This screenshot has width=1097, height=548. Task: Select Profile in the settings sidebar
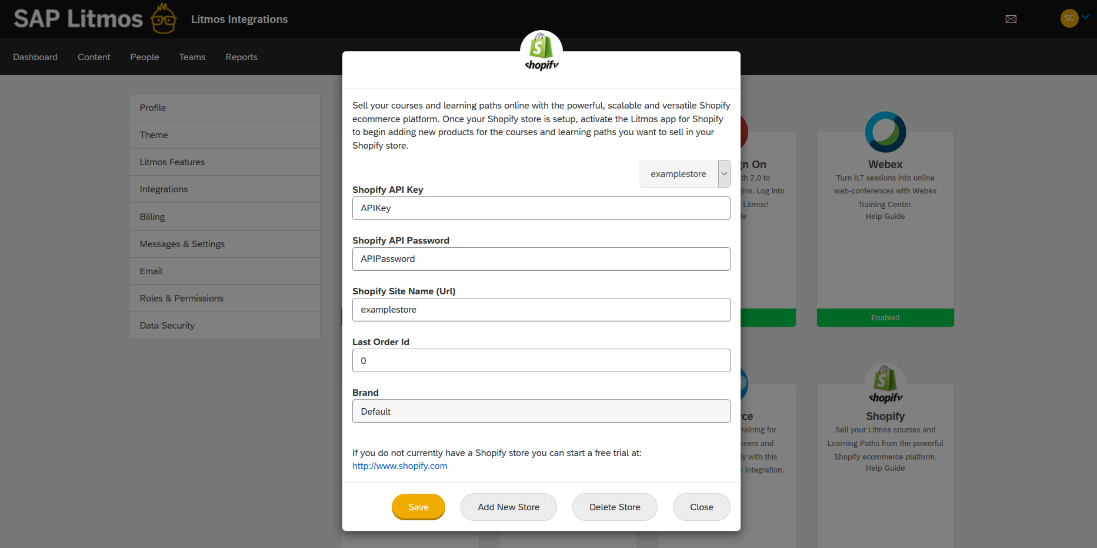click(x=225, y=108)
